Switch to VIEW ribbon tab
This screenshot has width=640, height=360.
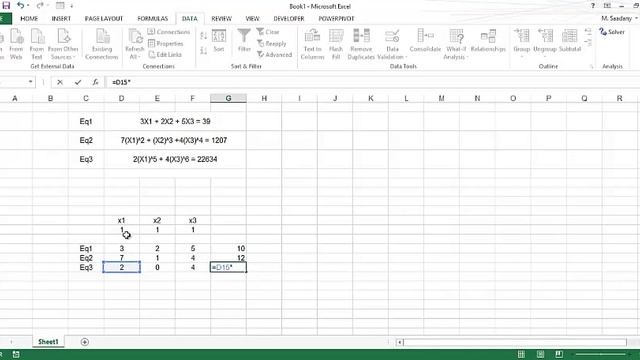tap(252, 19)
